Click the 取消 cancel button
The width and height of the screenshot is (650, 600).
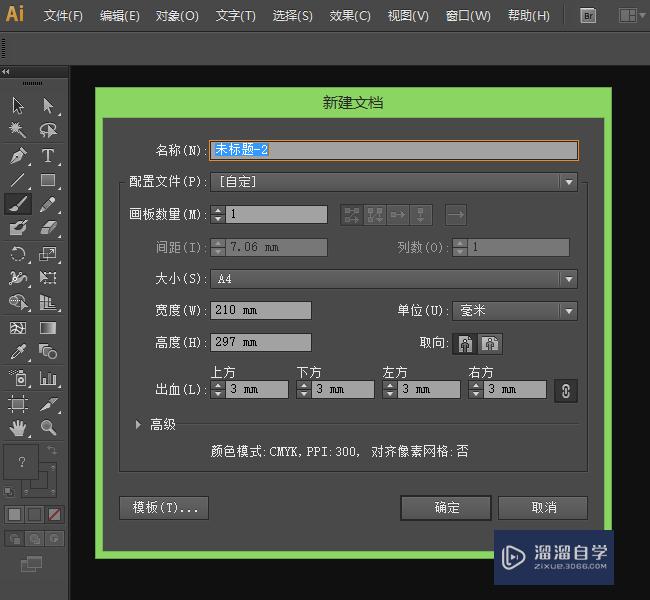543,508
